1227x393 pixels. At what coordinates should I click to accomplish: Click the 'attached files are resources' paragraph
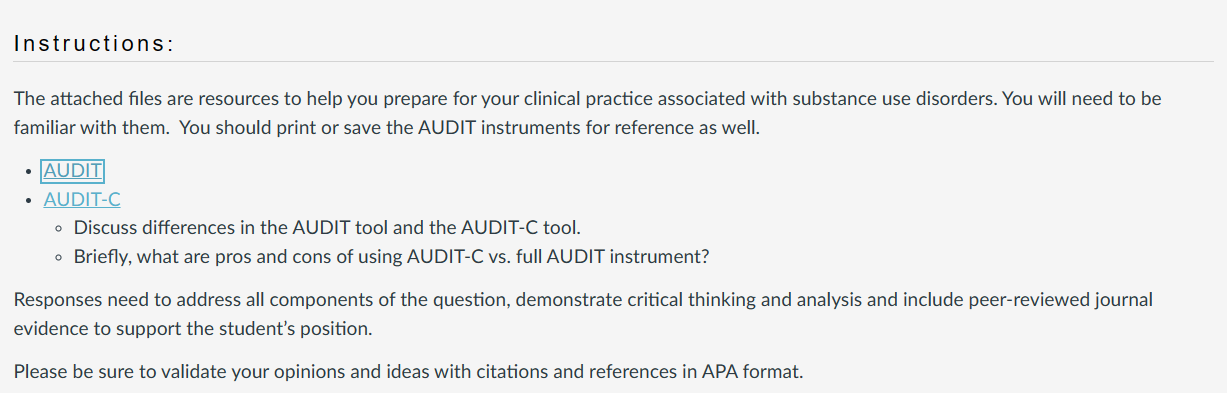[x=587, y=114]
